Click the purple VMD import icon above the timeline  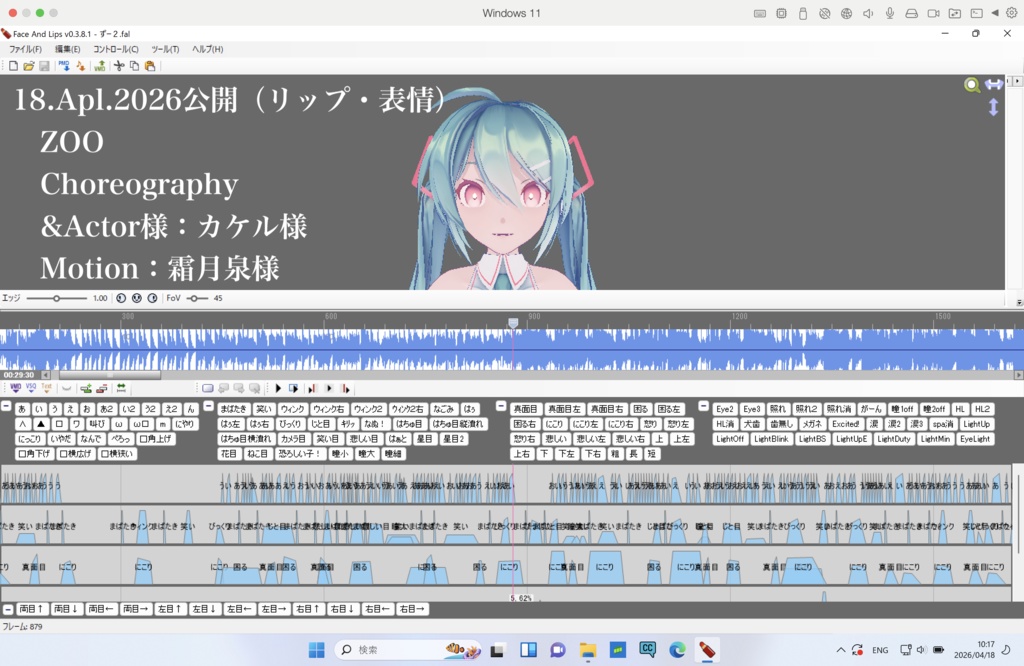[x=16, y=388]
